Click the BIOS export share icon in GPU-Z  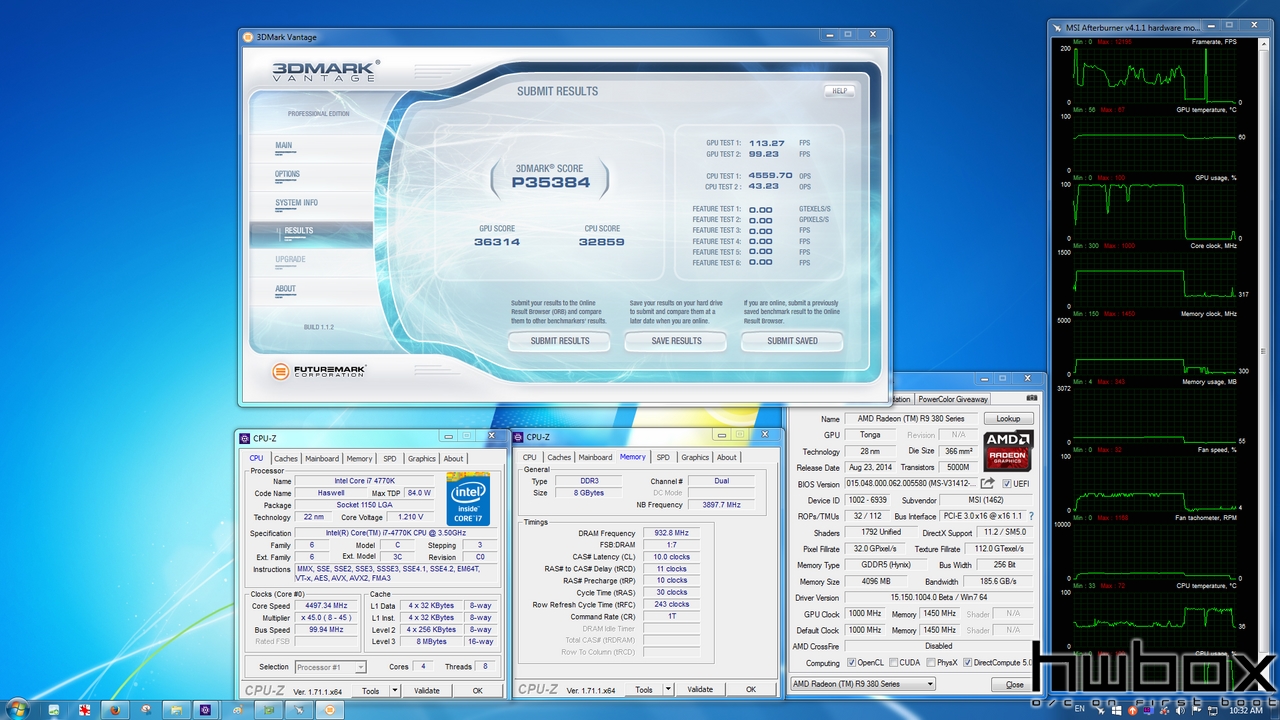click(988, 484)
